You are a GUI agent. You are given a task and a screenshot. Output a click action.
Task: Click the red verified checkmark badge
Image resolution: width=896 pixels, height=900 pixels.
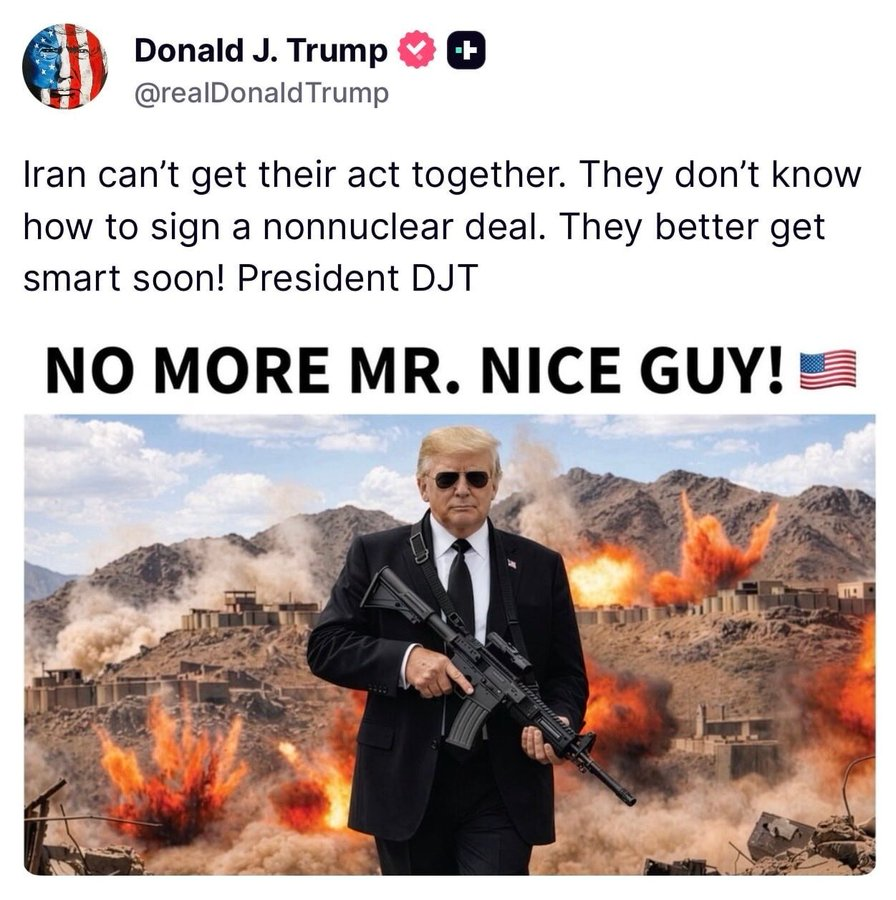417,49
